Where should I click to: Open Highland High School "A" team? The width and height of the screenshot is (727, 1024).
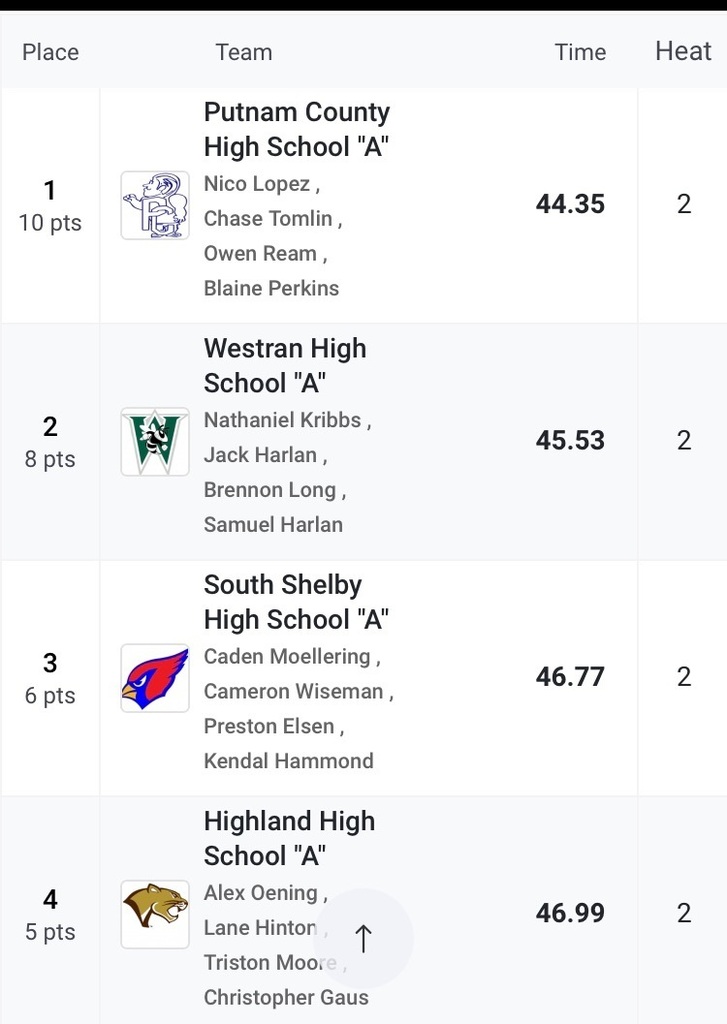pos(289,839)
